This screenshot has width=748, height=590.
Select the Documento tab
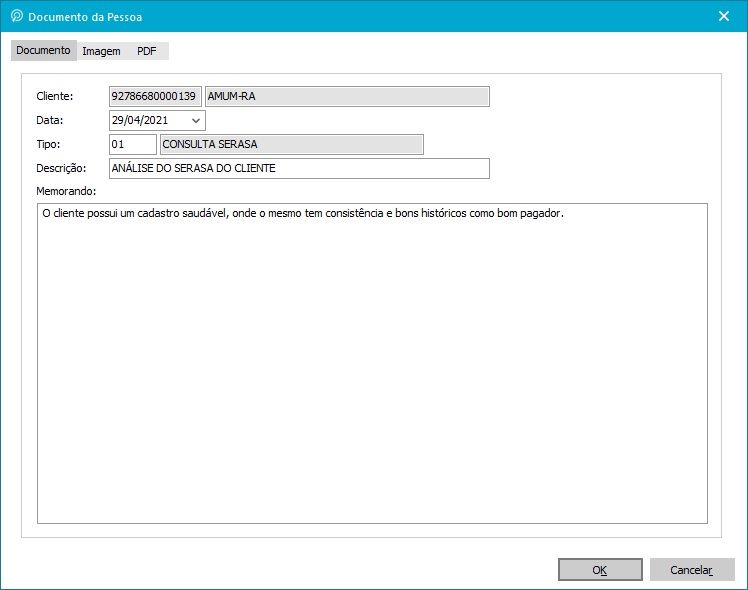tap(43, 50)
